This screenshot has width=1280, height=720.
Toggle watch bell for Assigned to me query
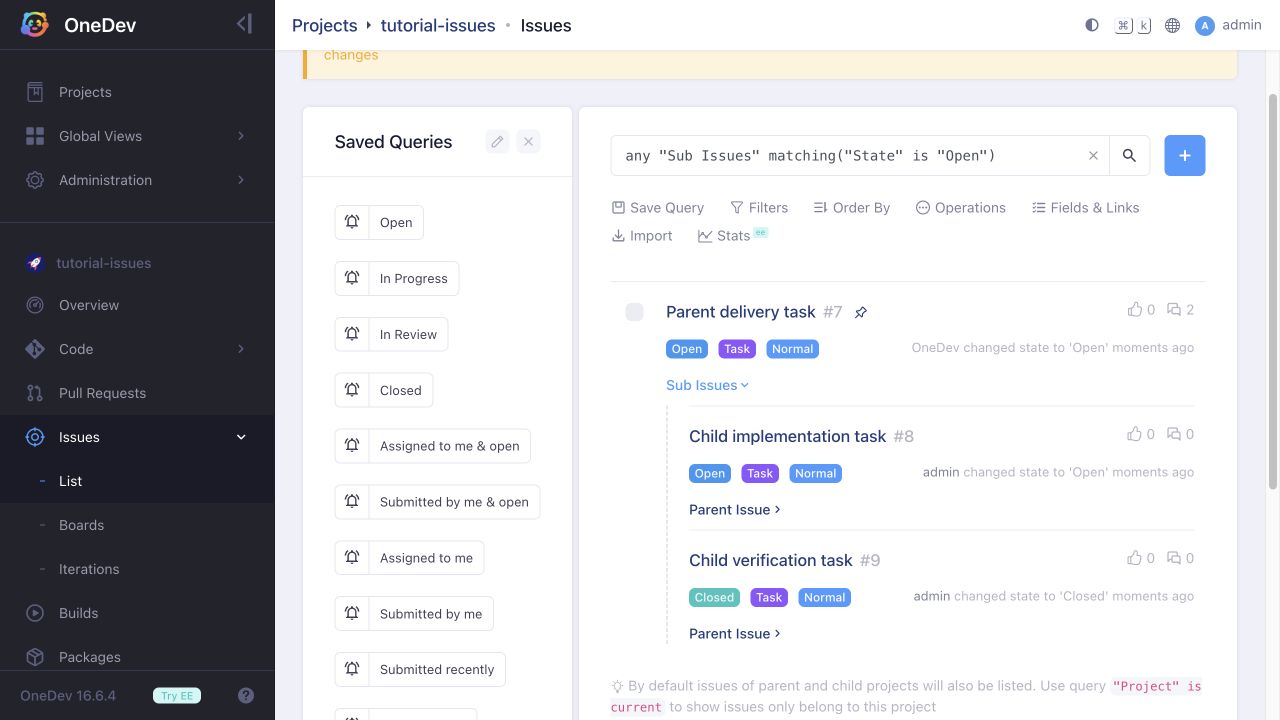(352, 558)
